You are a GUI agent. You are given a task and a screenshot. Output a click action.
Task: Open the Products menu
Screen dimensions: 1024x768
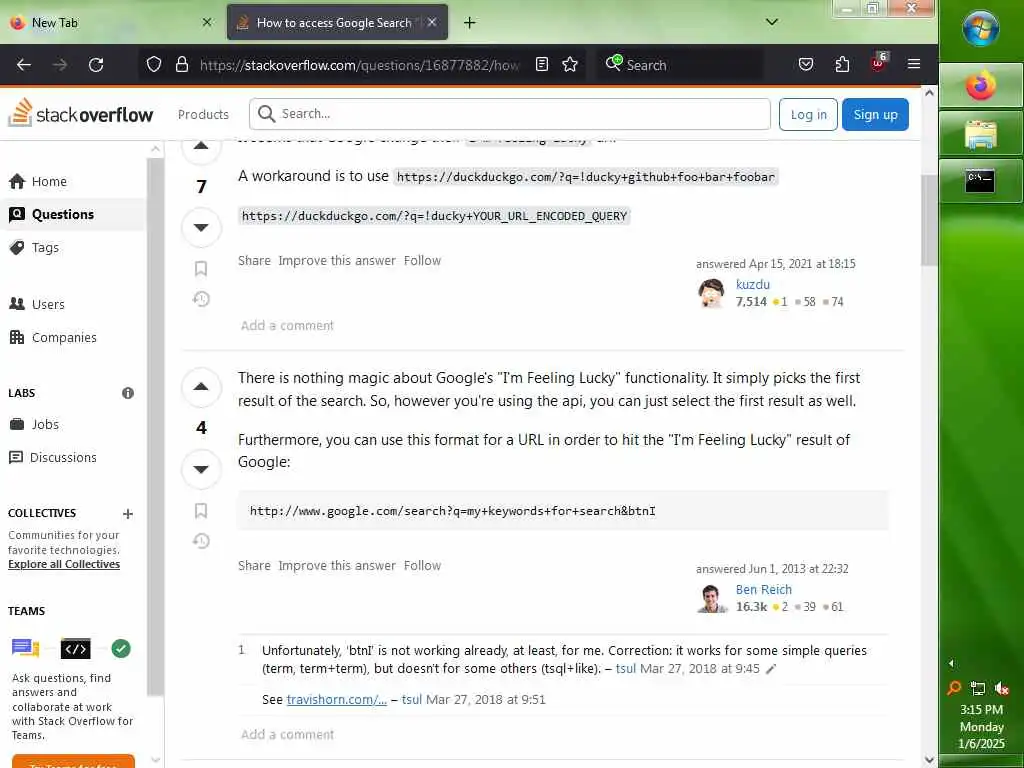tap(203, 114)
